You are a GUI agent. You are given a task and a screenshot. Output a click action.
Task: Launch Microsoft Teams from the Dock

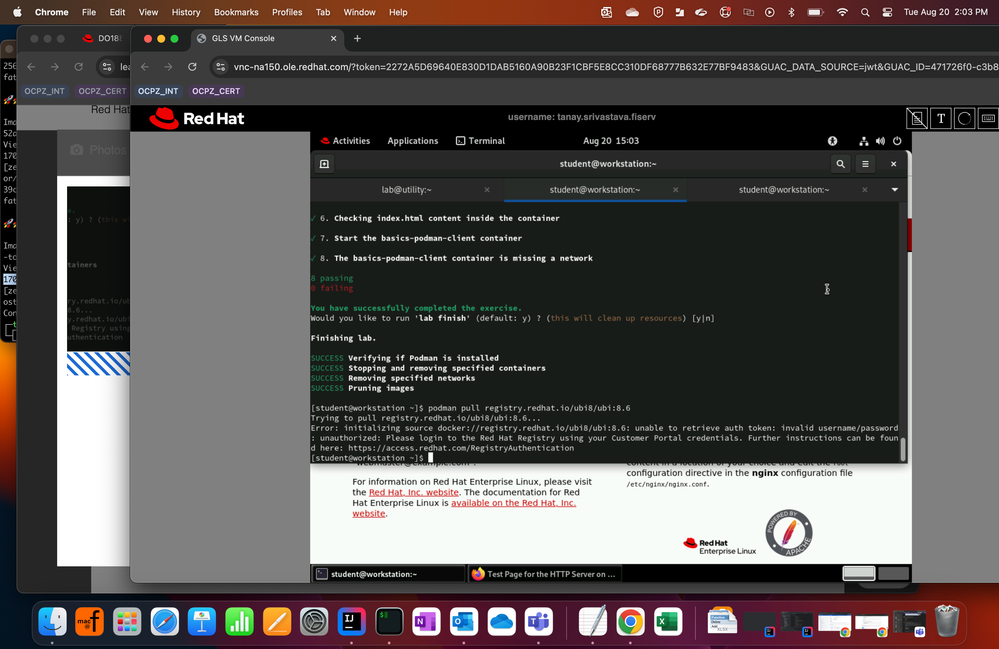[x=539, y=622]
